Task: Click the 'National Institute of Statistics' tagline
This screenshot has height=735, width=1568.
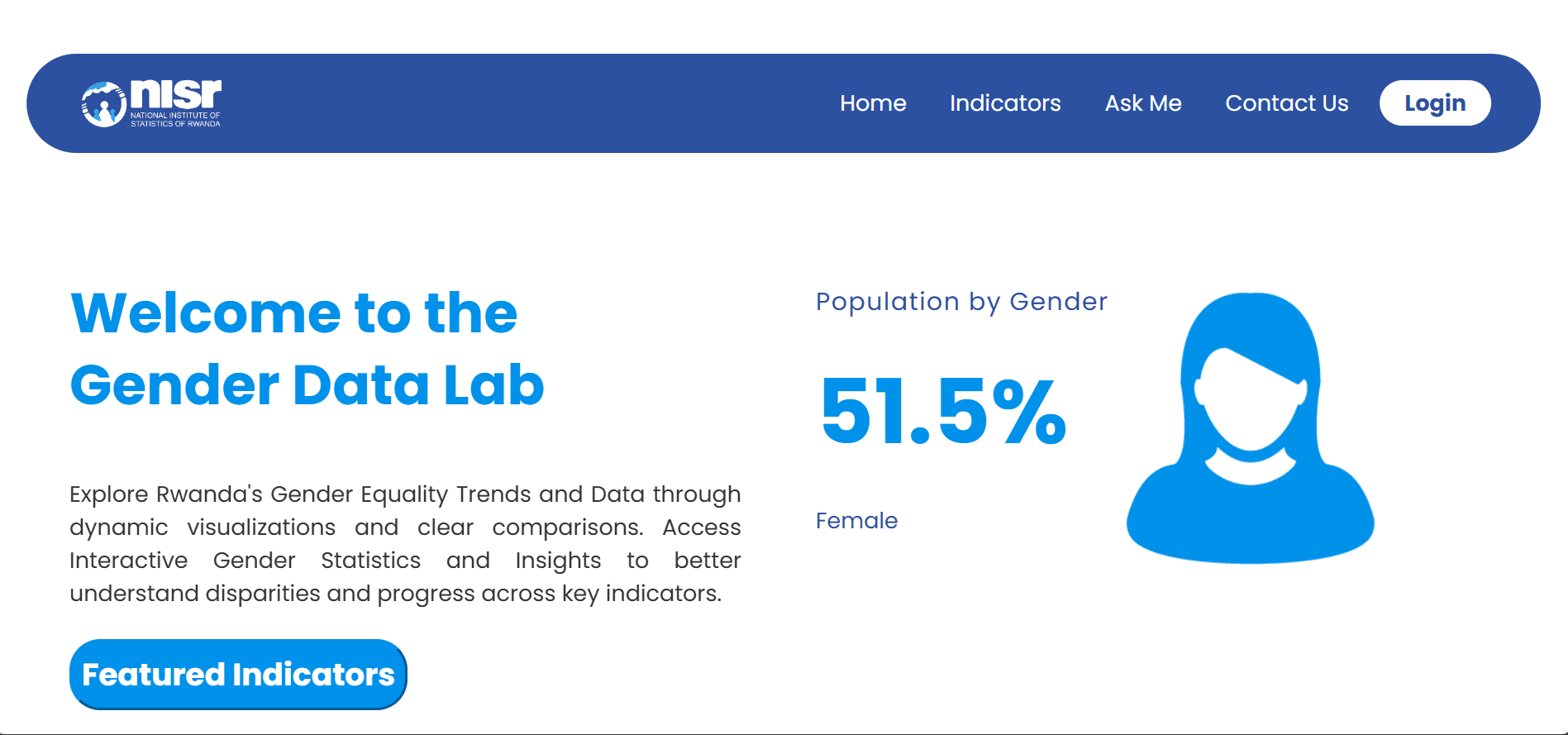Action: coord(176,121)
